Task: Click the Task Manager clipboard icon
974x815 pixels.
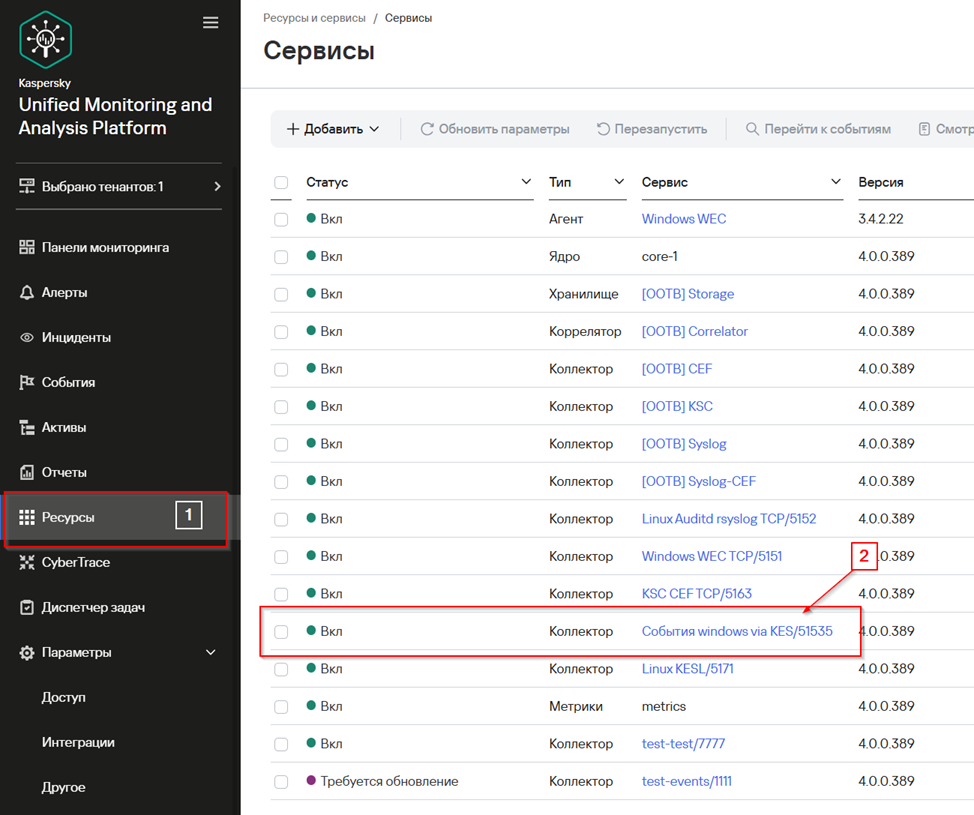Action: click(27, 607)
